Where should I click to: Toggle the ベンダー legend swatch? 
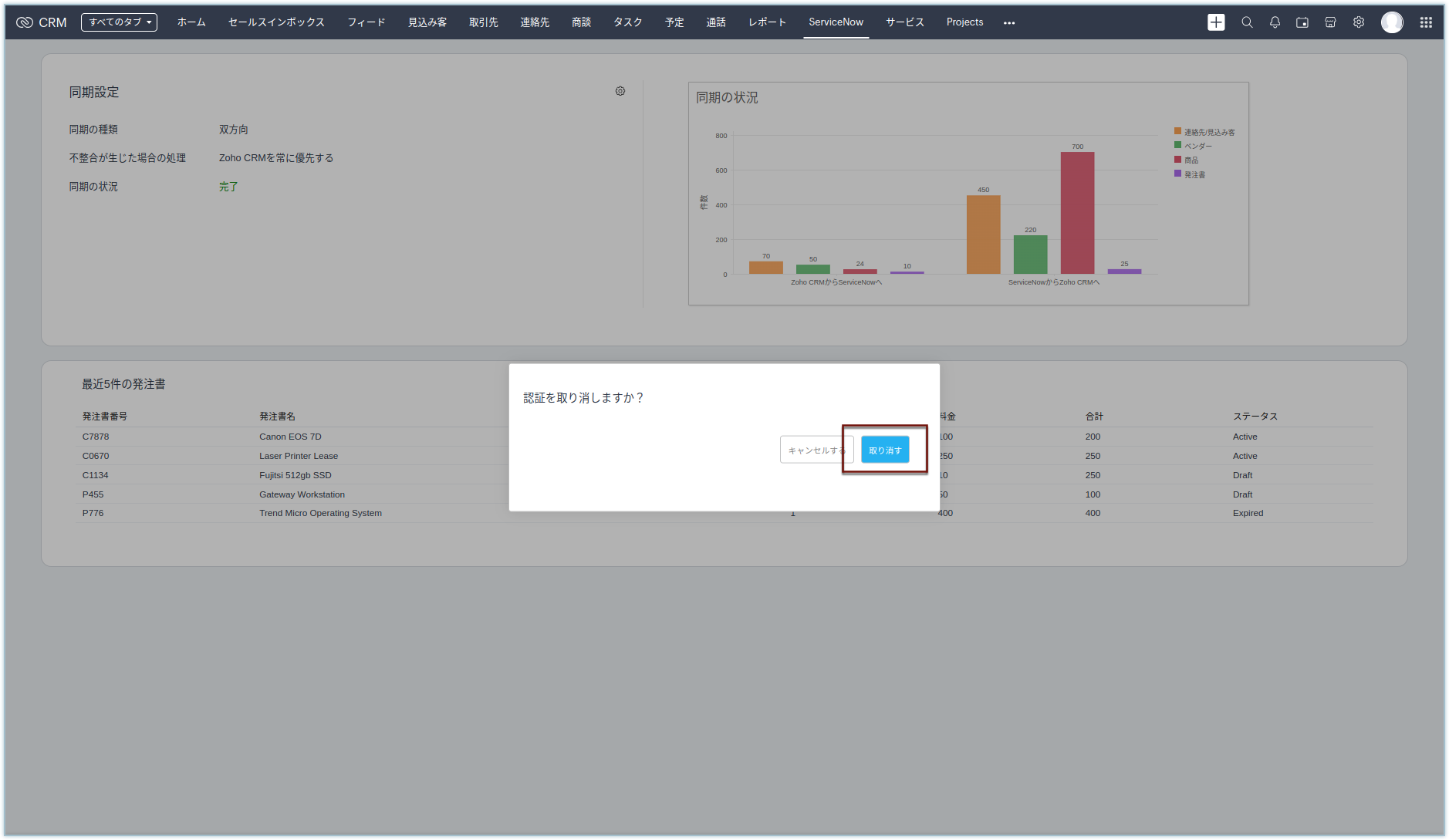(1177, 145)
